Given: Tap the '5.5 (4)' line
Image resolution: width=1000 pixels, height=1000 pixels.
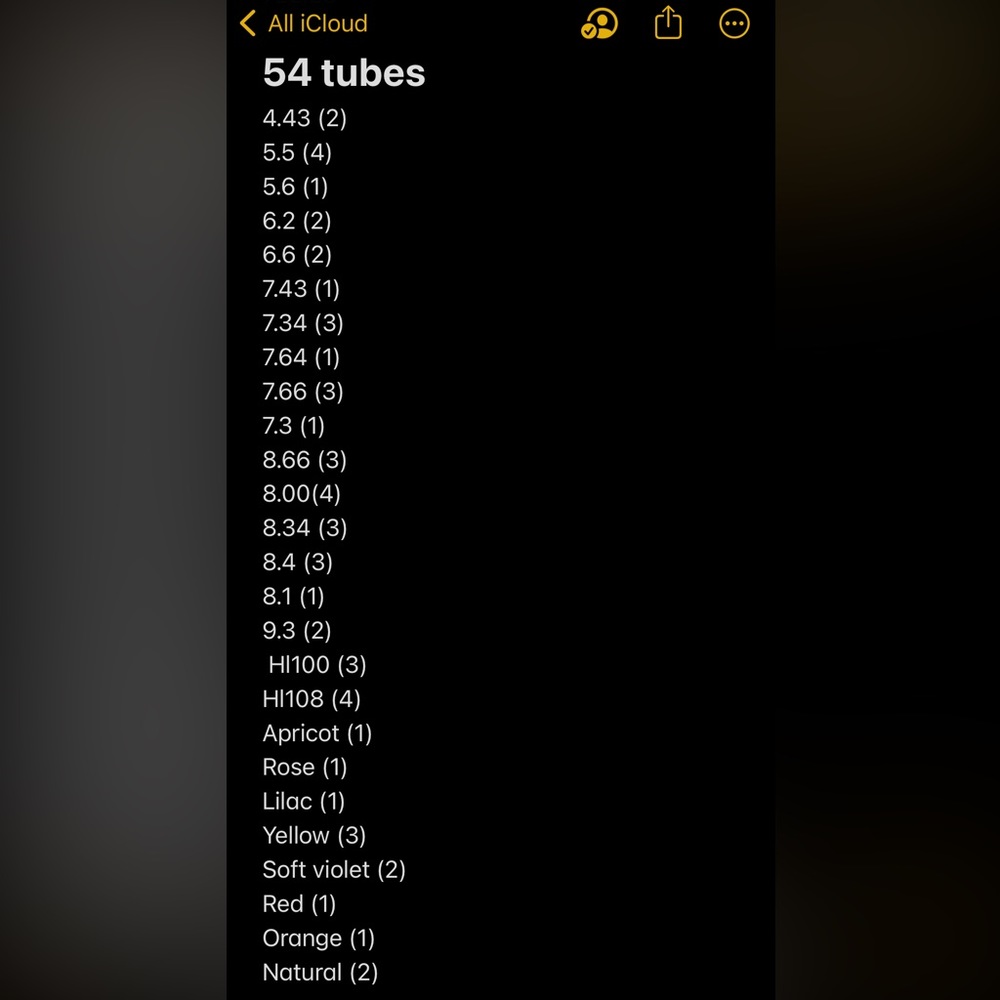Looking at the screenshot, I should [x=297, y=152].
